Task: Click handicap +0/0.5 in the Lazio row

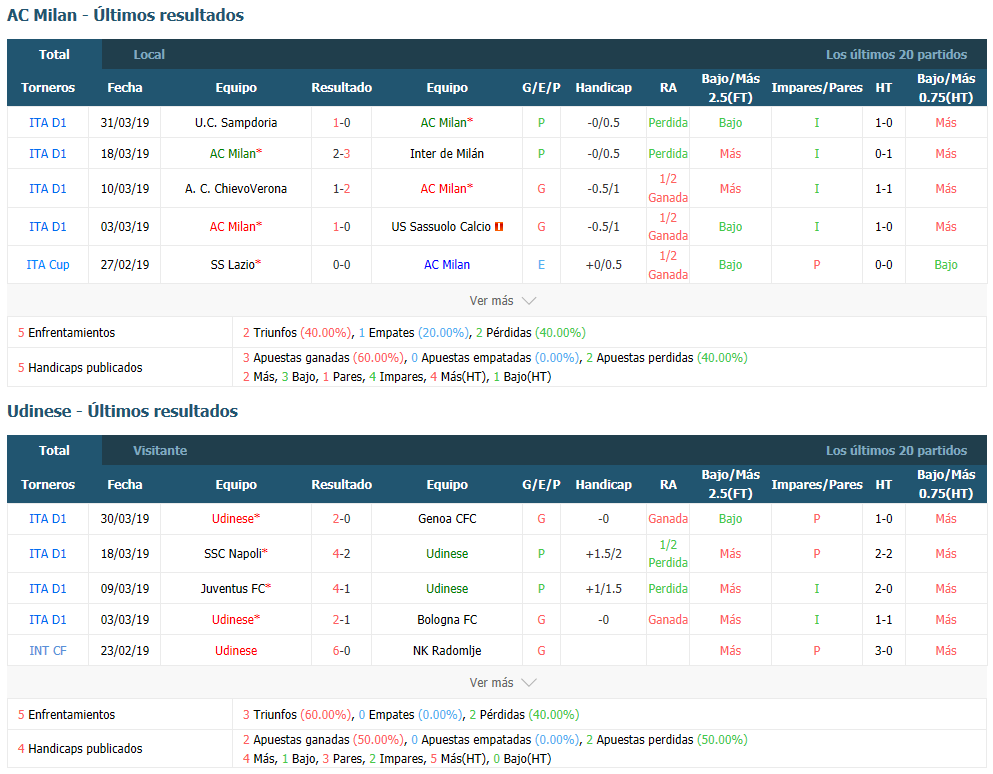Action: (x=603, y=265)
